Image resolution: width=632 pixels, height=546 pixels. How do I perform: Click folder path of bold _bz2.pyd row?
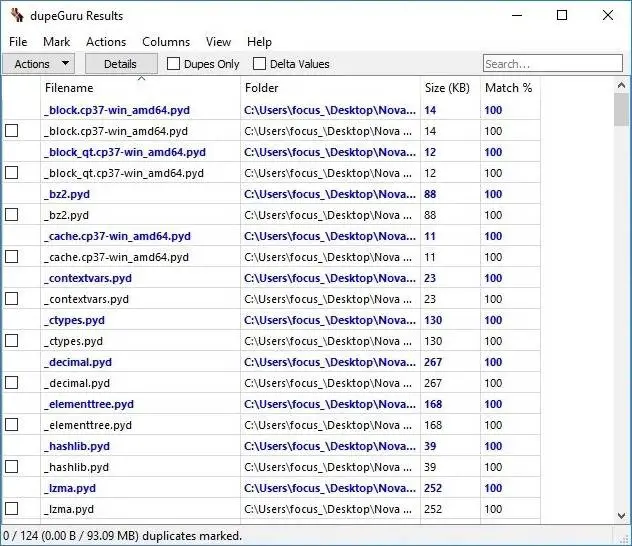330,194
